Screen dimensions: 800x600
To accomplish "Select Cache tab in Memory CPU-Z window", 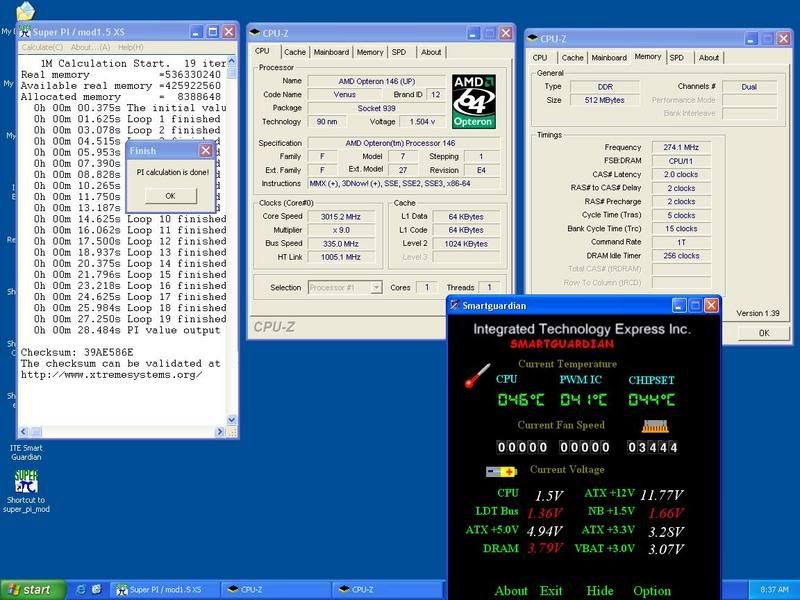I will coord(572,58).
